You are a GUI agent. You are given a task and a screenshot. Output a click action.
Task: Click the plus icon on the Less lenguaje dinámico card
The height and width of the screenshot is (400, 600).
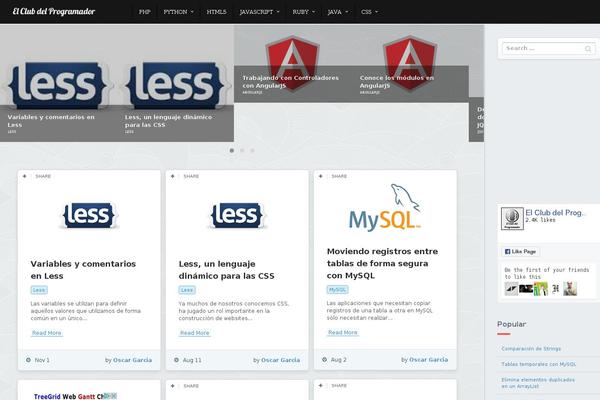pyautogui.click(x=173, y=176)
